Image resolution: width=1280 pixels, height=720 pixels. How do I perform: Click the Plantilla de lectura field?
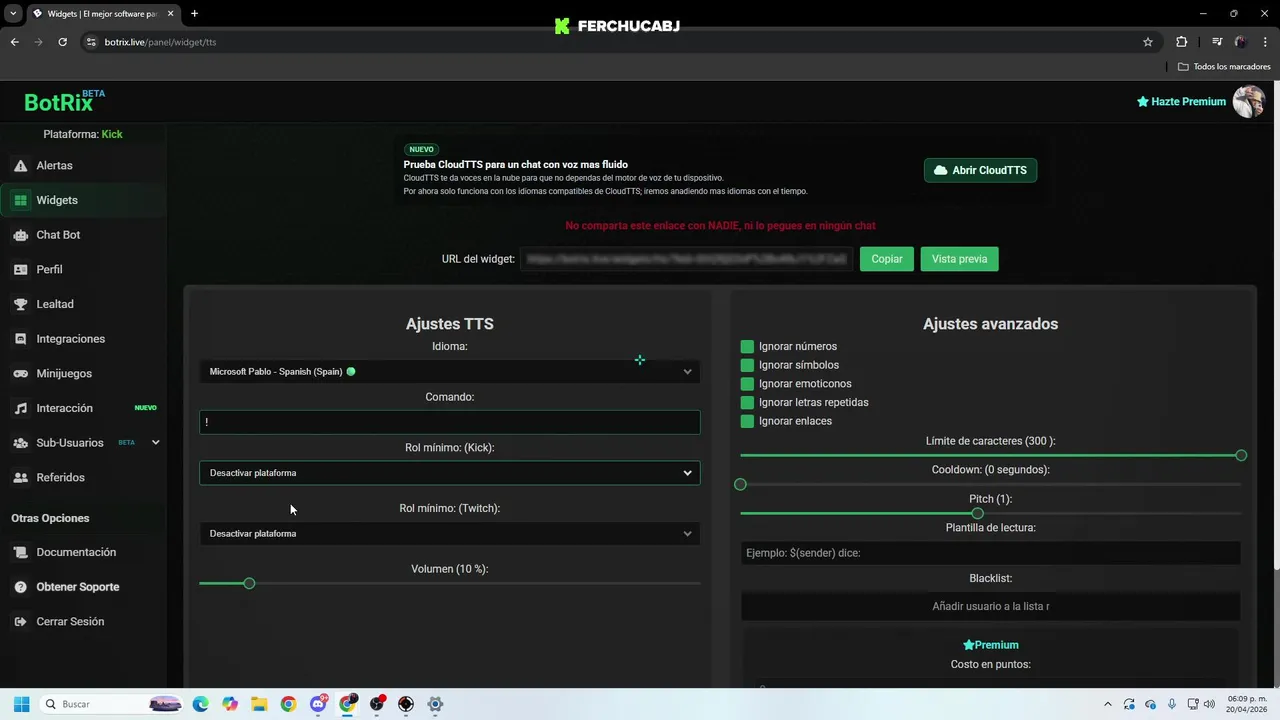pos(990,553)
